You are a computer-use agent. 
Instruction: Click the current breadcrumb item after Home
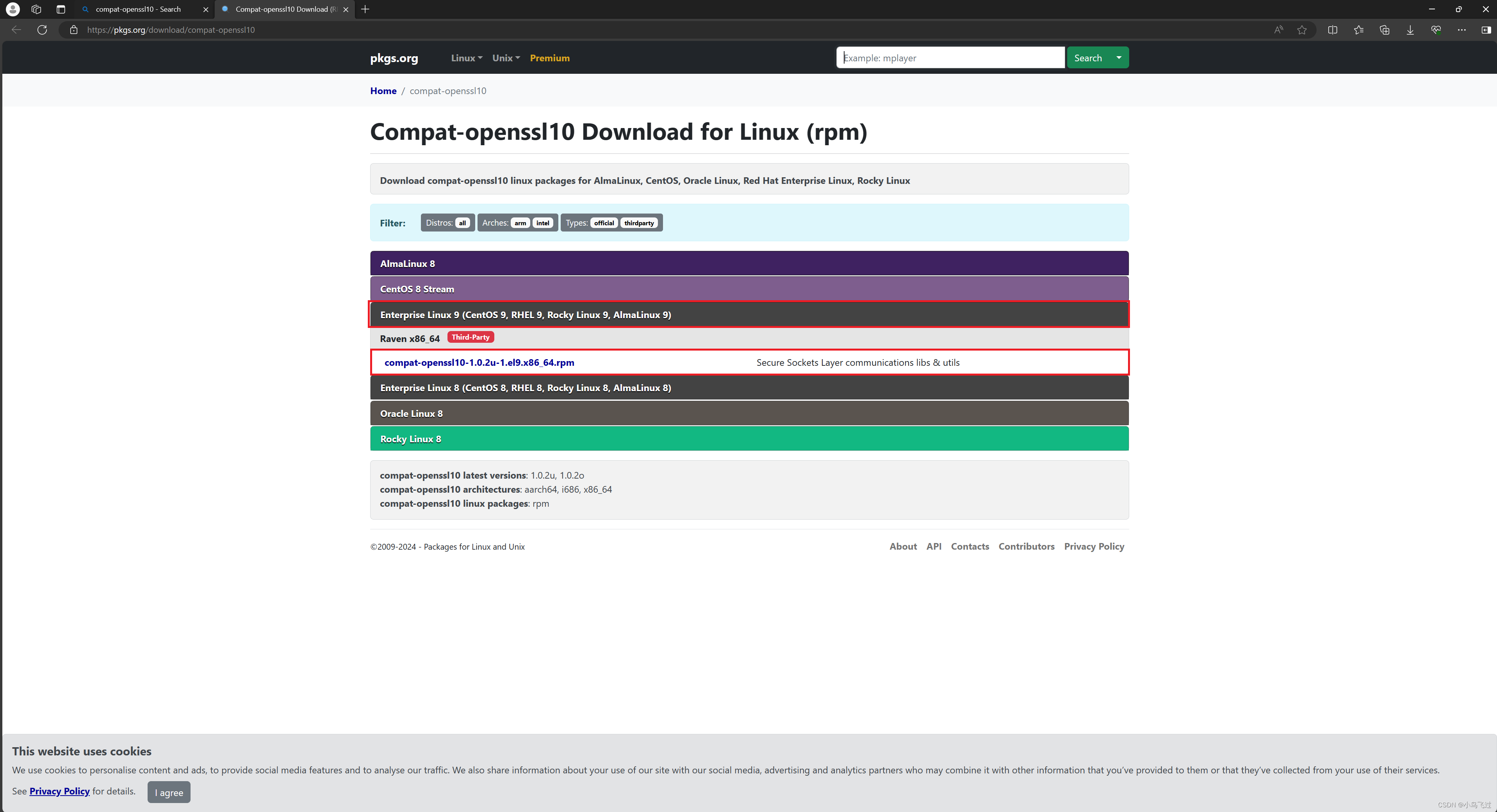(447, 91)
